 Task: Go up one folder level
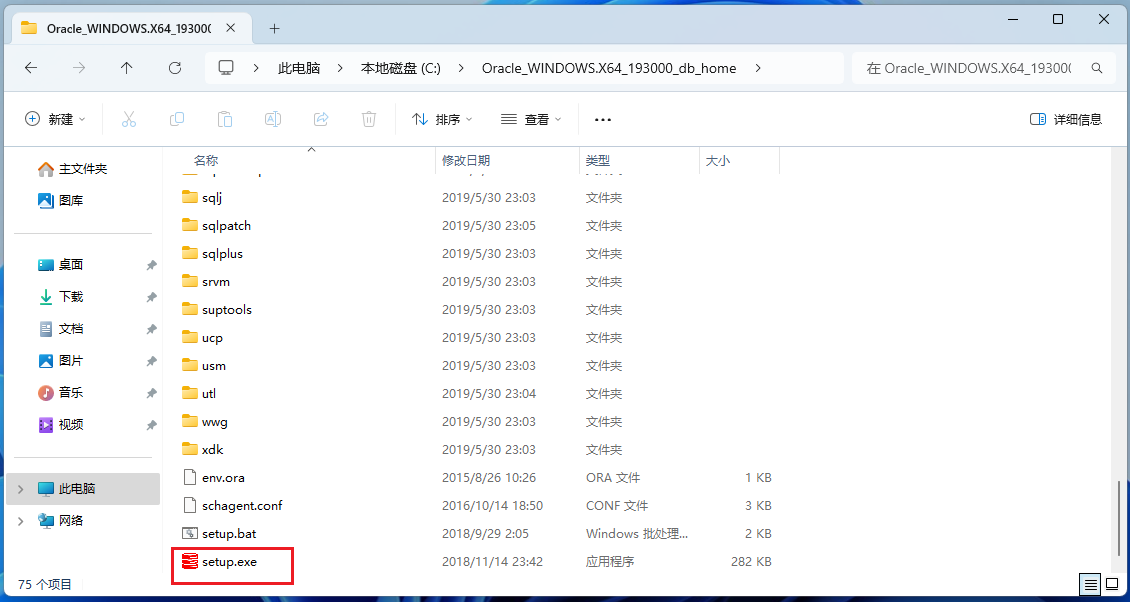126,68
